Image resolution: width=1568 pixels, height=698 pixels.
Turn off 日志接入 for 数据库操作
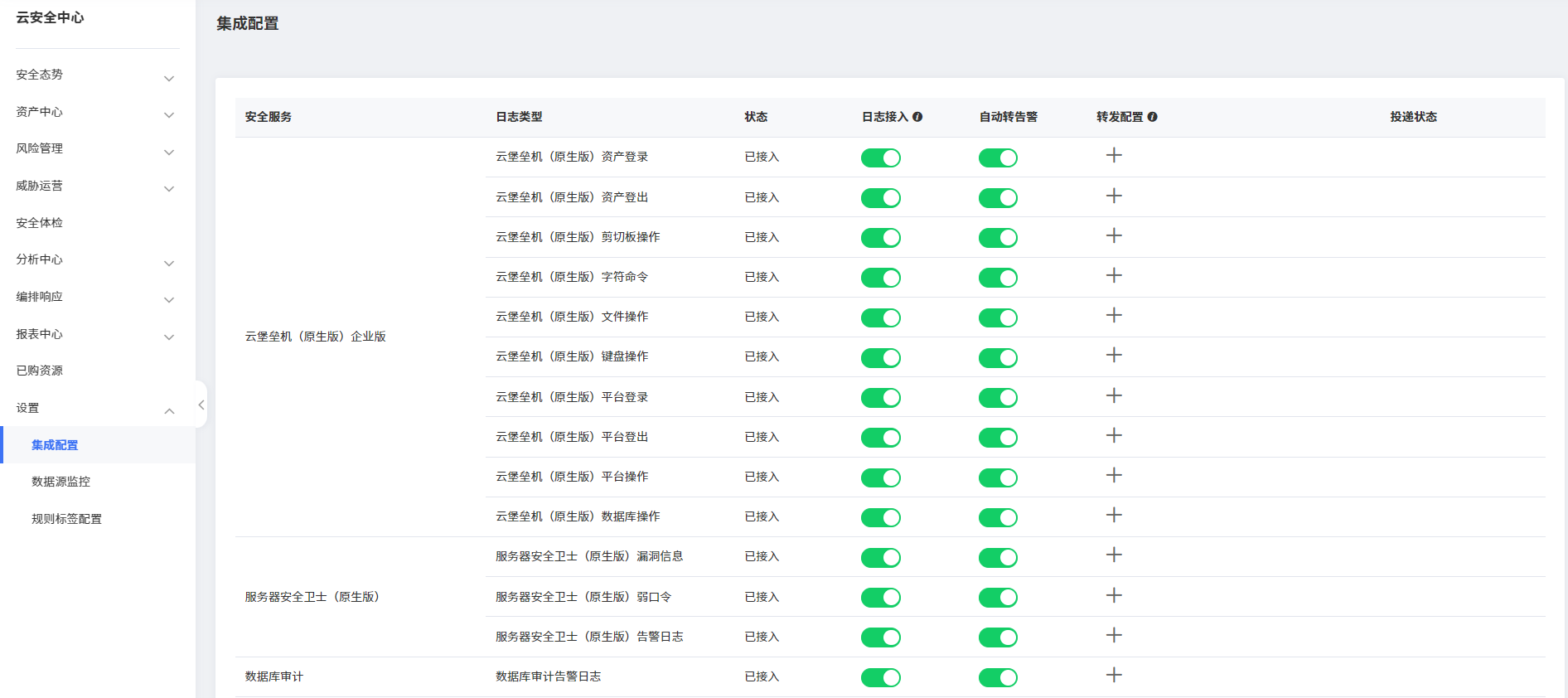point(880,517)
